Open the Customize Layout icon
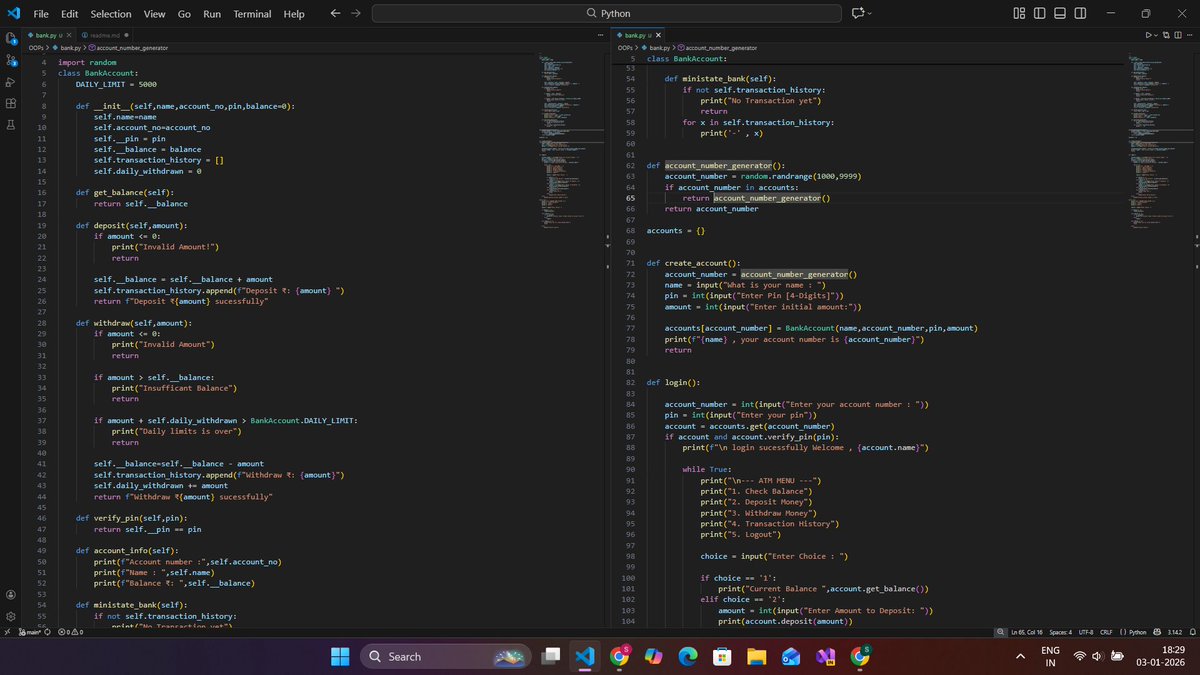 1019,14
